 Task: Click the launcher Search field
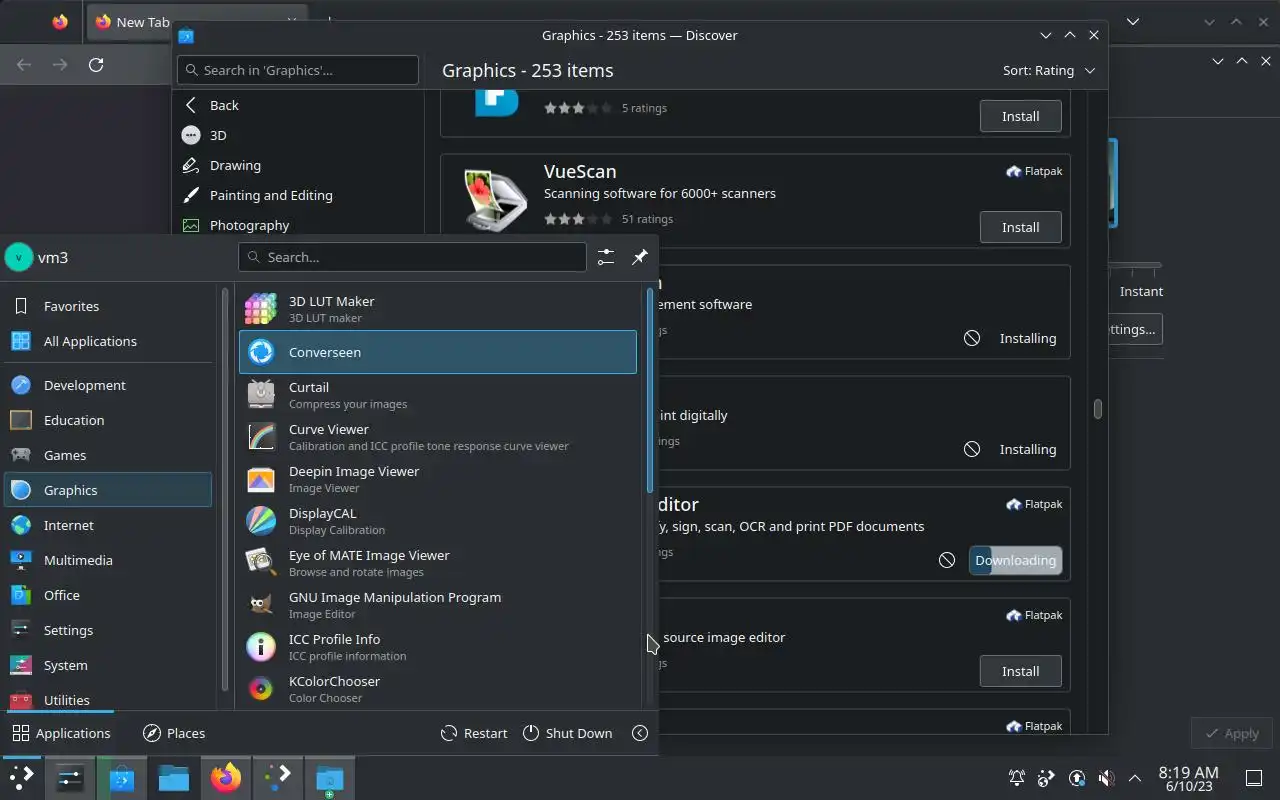[412, 257]
